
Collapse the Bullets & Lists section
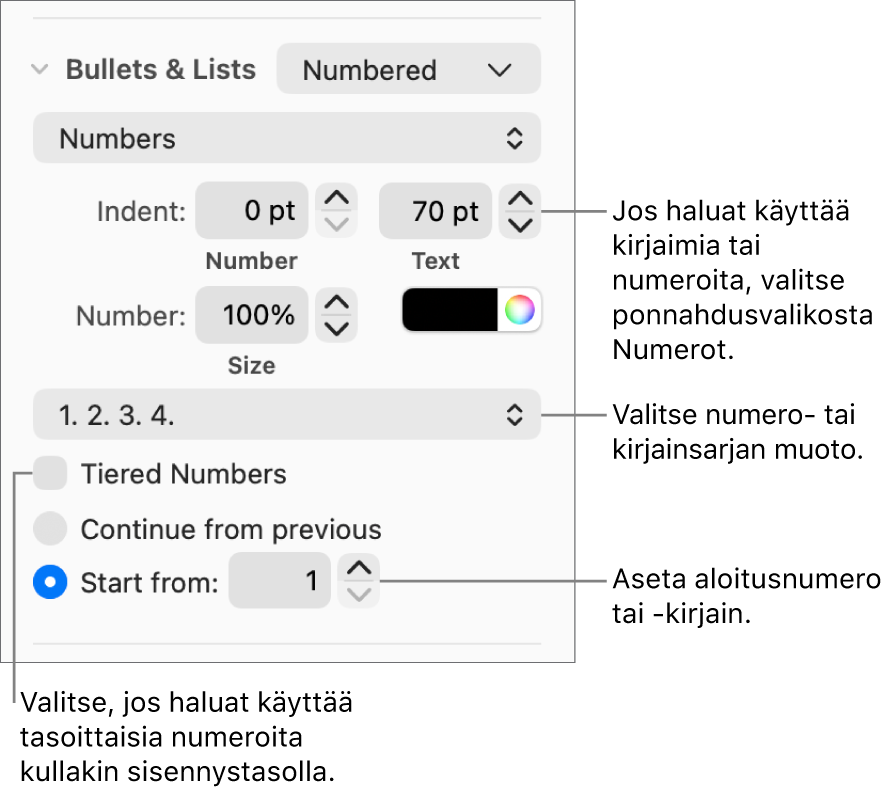(x=40, y=70)
